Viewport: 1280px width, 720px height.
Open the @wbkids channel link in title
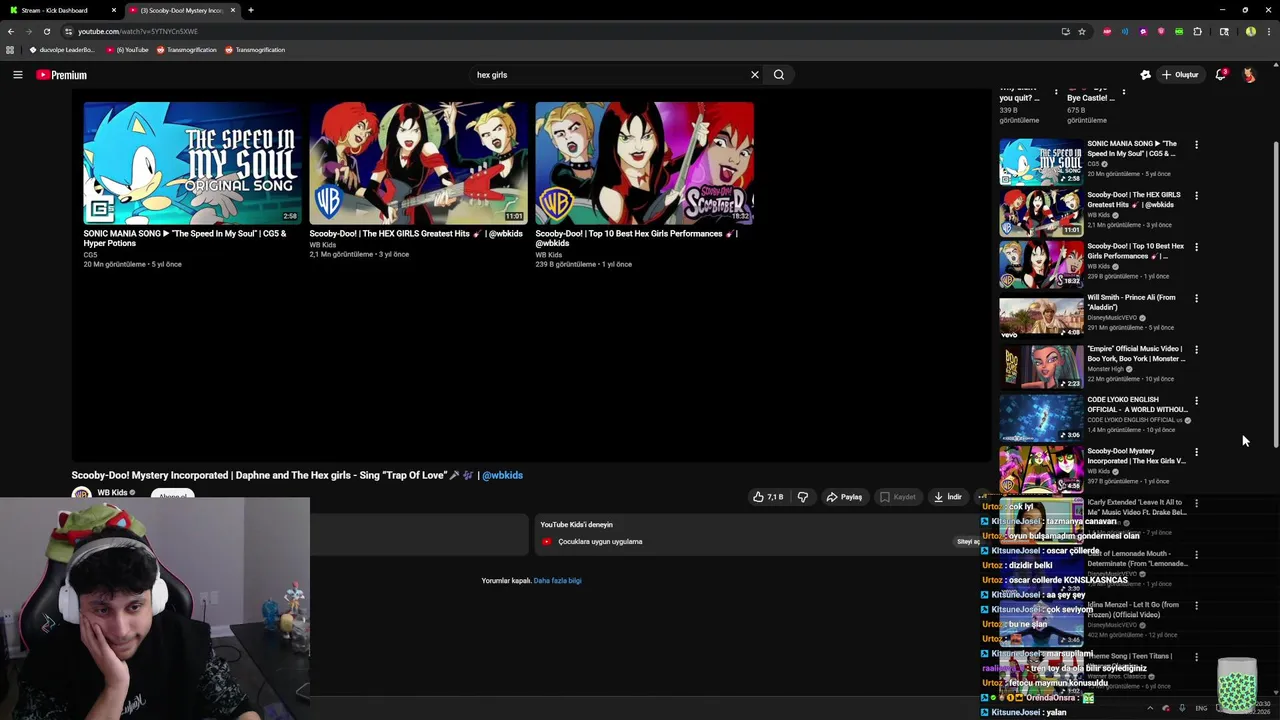(x=502, y=475)
